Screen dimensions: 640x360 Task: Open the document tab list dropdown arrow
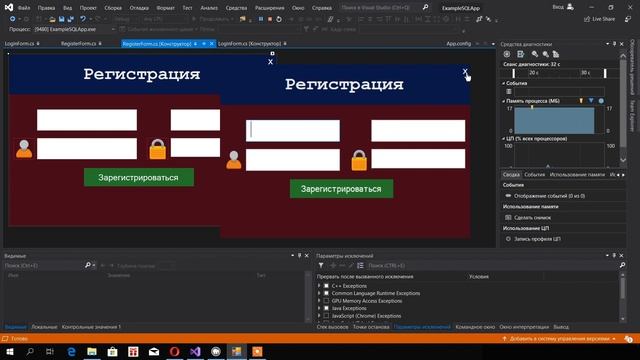pos(493,44)
